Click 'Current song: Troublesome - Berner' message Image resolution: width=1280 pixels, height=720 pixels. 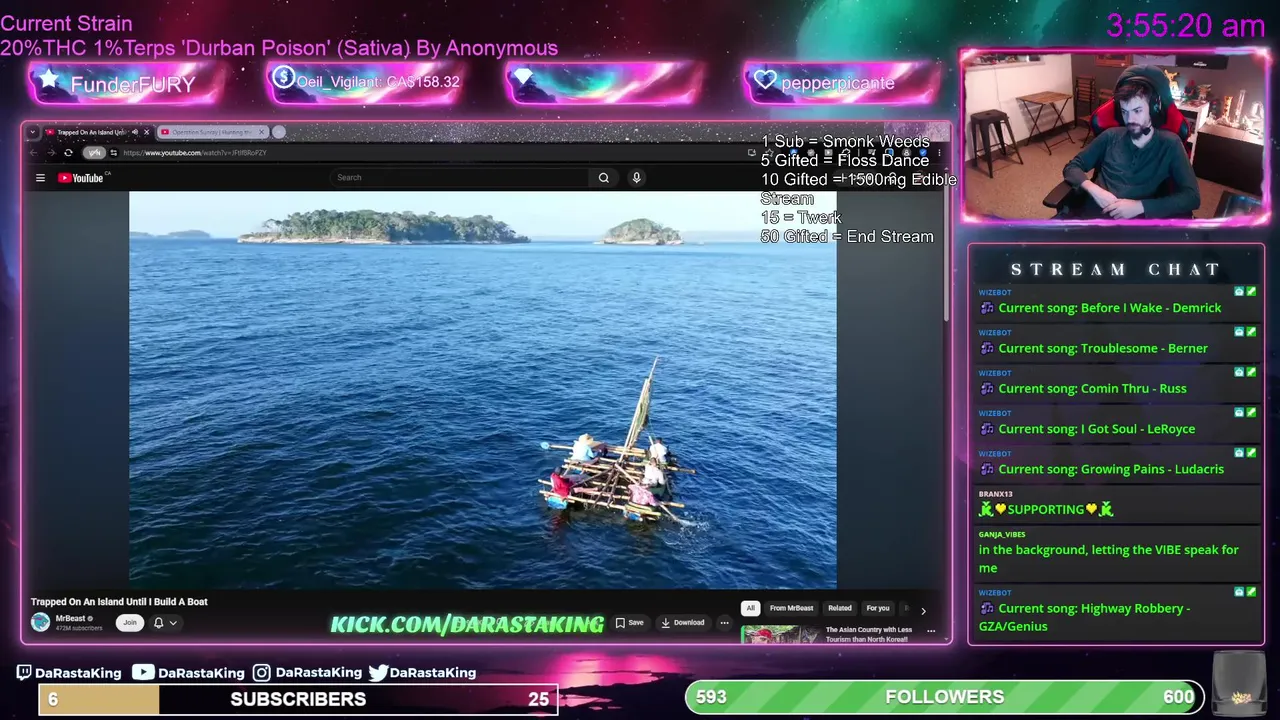(x=1103, y=348)
